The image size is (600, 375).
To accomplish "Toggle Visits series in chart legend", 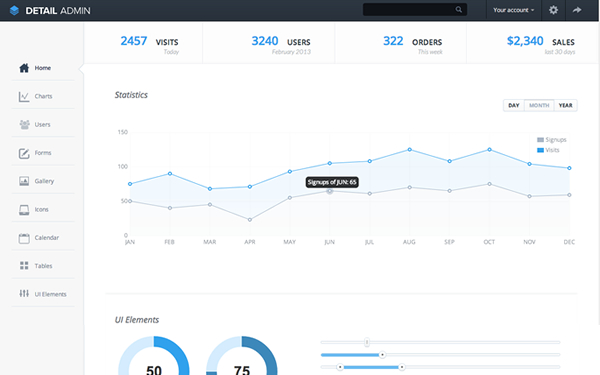I will tap(548, 150).
